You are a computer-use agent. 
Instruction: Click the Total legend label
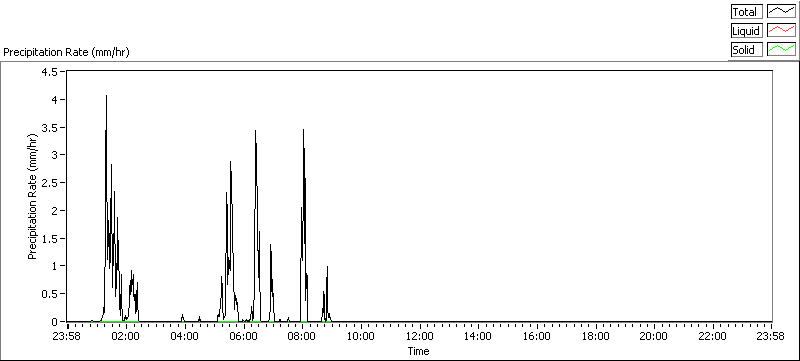tap(746, 12)
